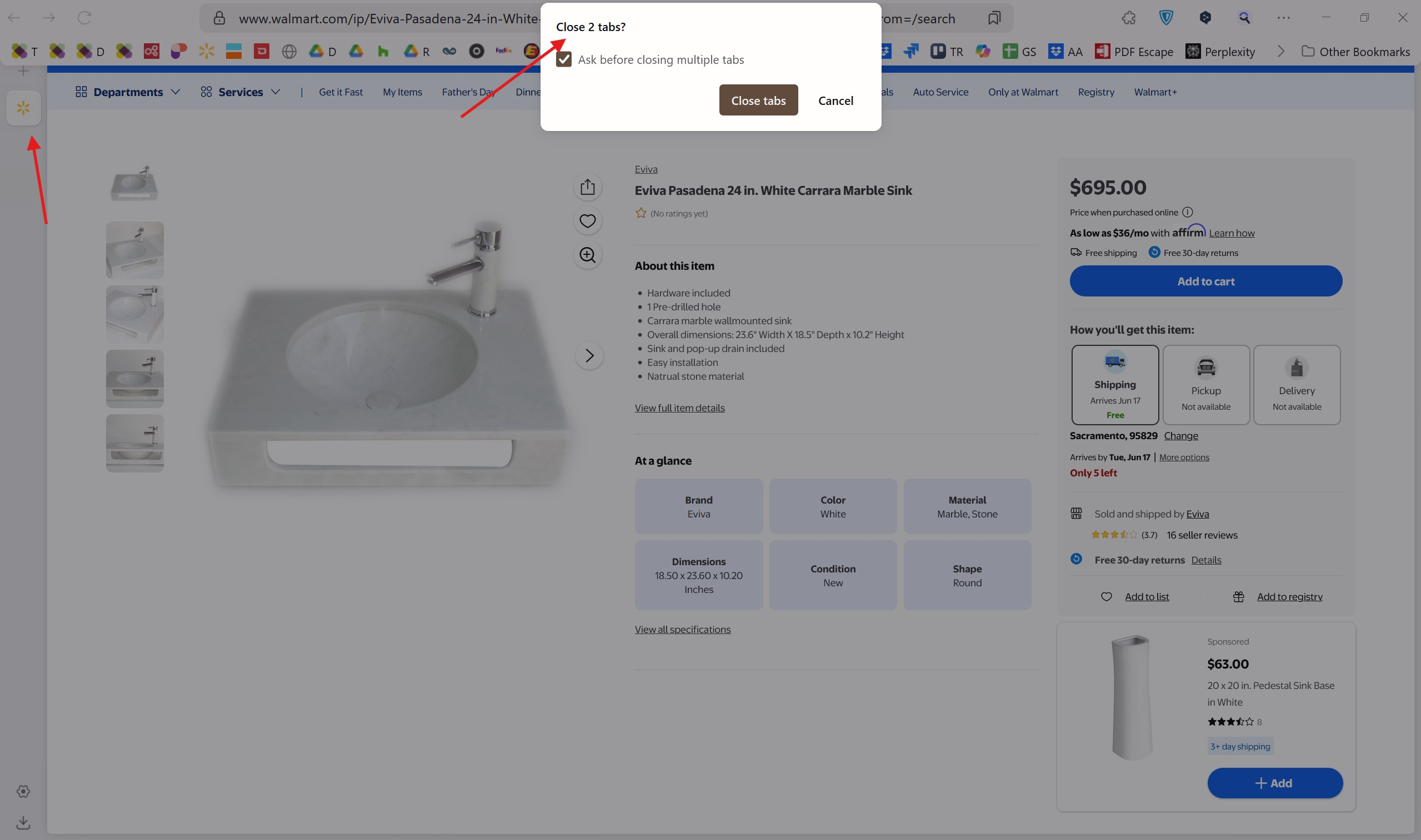Select the last sink thumbnail

[135, 443]
